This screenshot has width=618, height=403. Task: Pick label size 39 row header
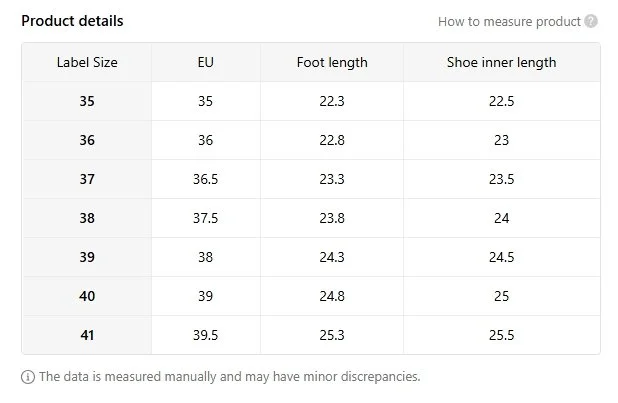87,257
